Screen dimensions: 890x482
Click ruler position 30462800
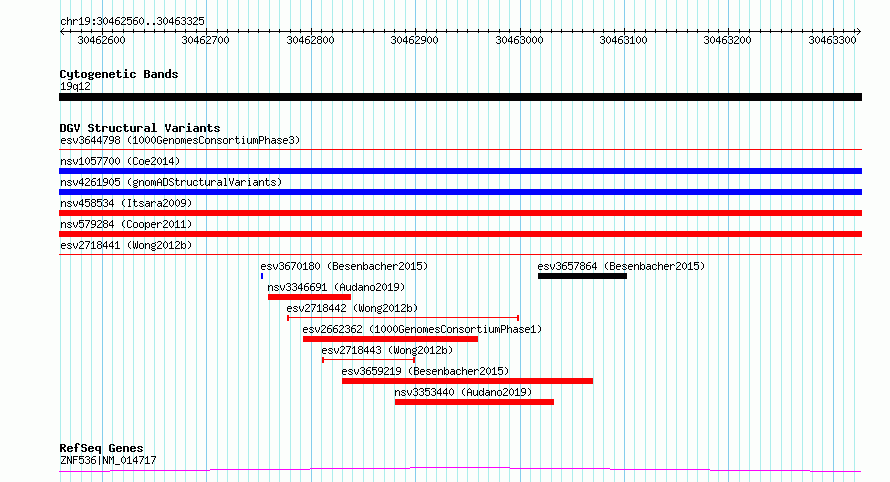coord(310,40)
